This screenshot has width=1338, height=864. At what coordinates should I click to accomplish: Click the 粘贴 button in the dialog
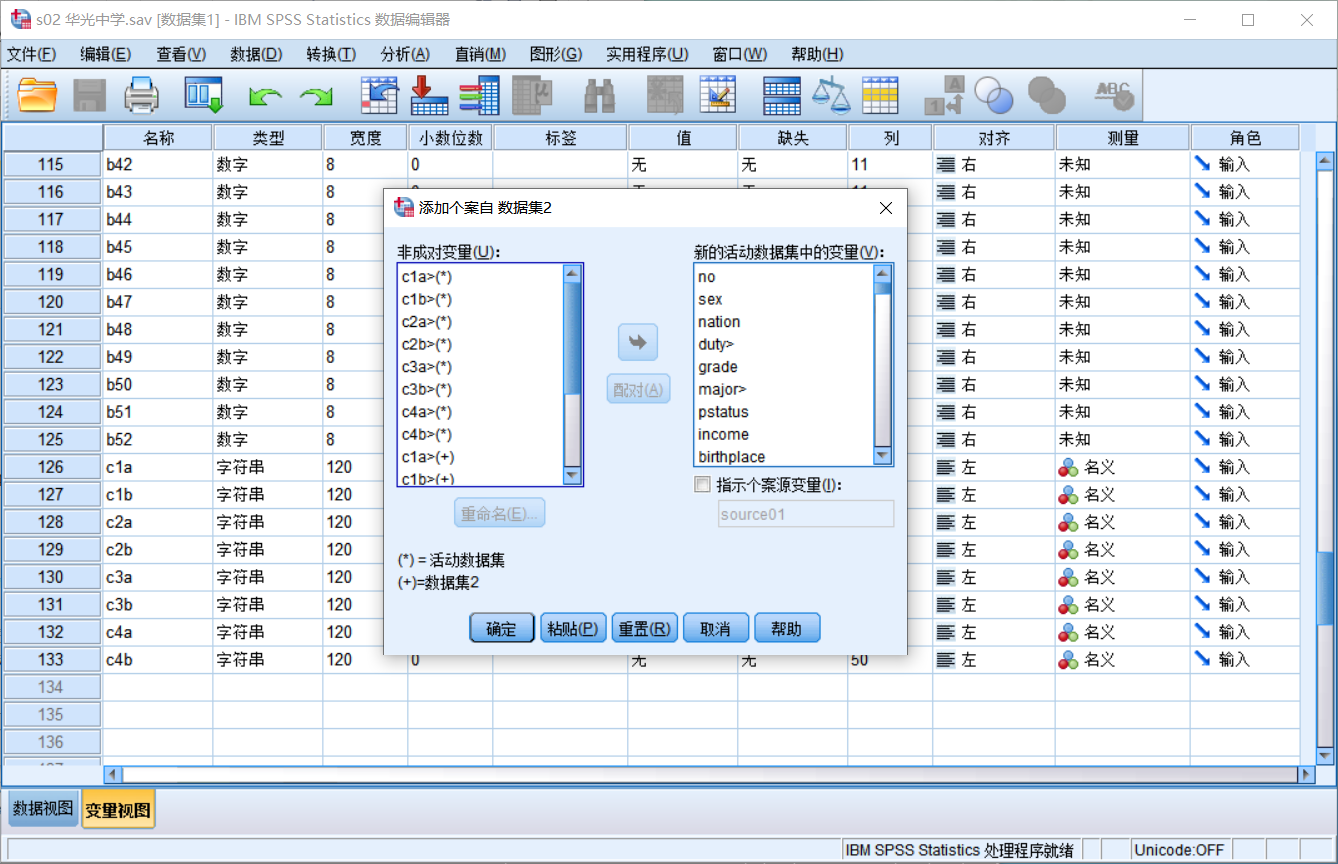(573, 628)
